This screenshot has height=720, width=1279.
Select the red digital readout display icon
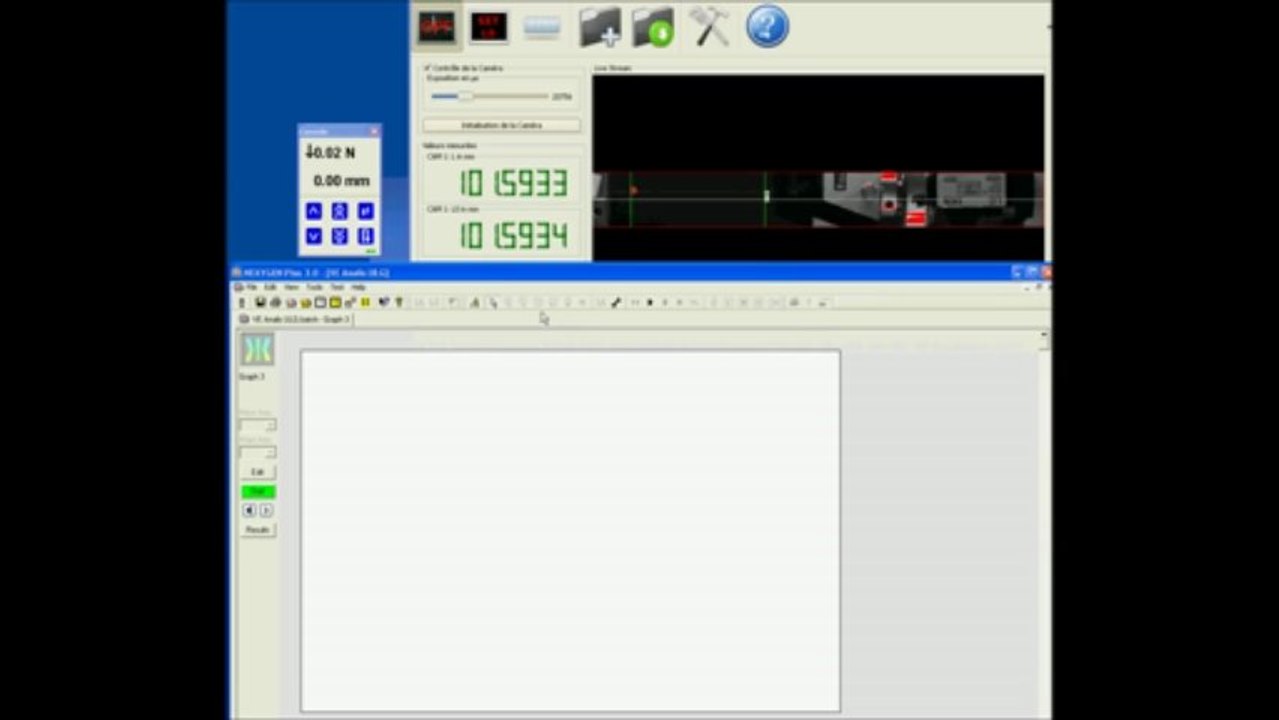tap(489, 27)
